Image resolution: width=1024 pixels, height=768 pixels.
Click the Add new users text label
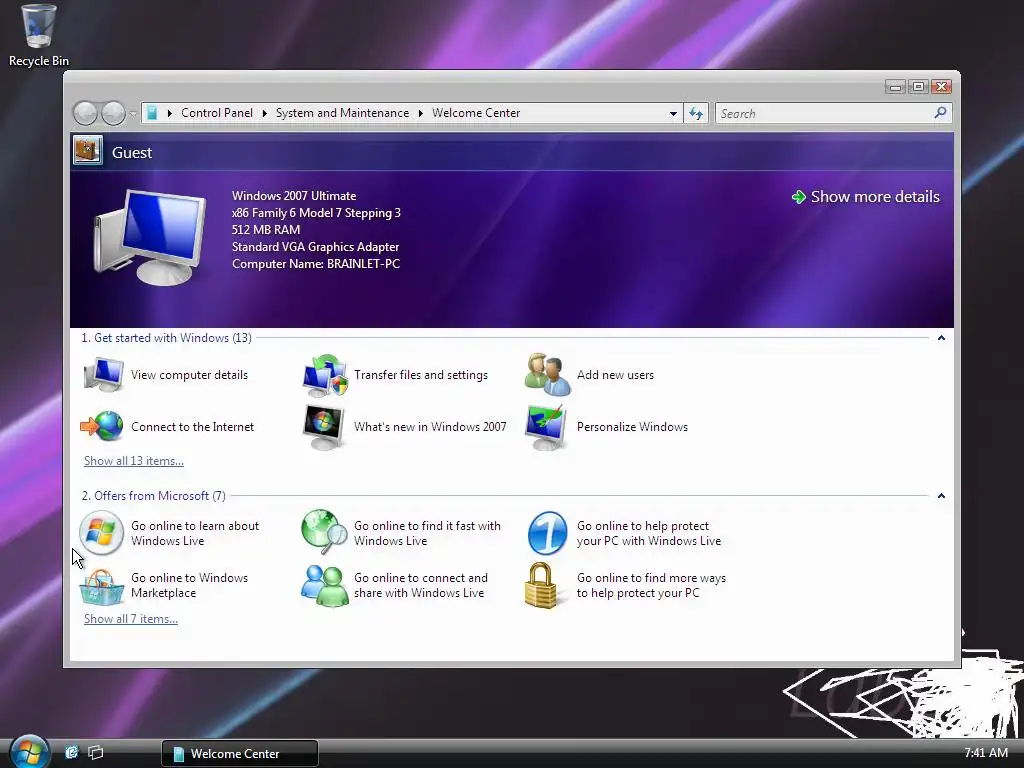click(x=615, y=375)
